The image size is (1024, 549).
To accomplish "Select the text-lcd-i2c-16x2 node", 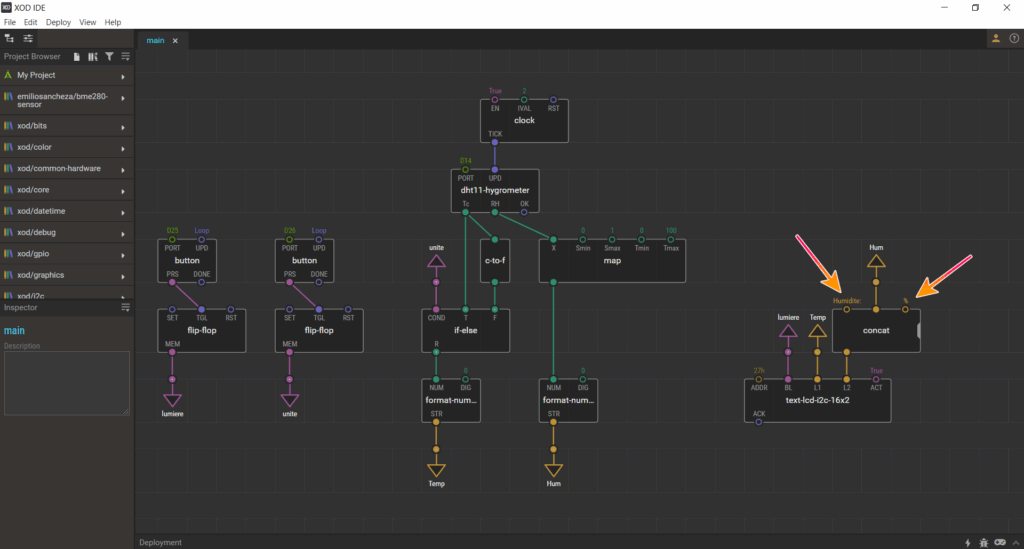I will coord(818,400).
